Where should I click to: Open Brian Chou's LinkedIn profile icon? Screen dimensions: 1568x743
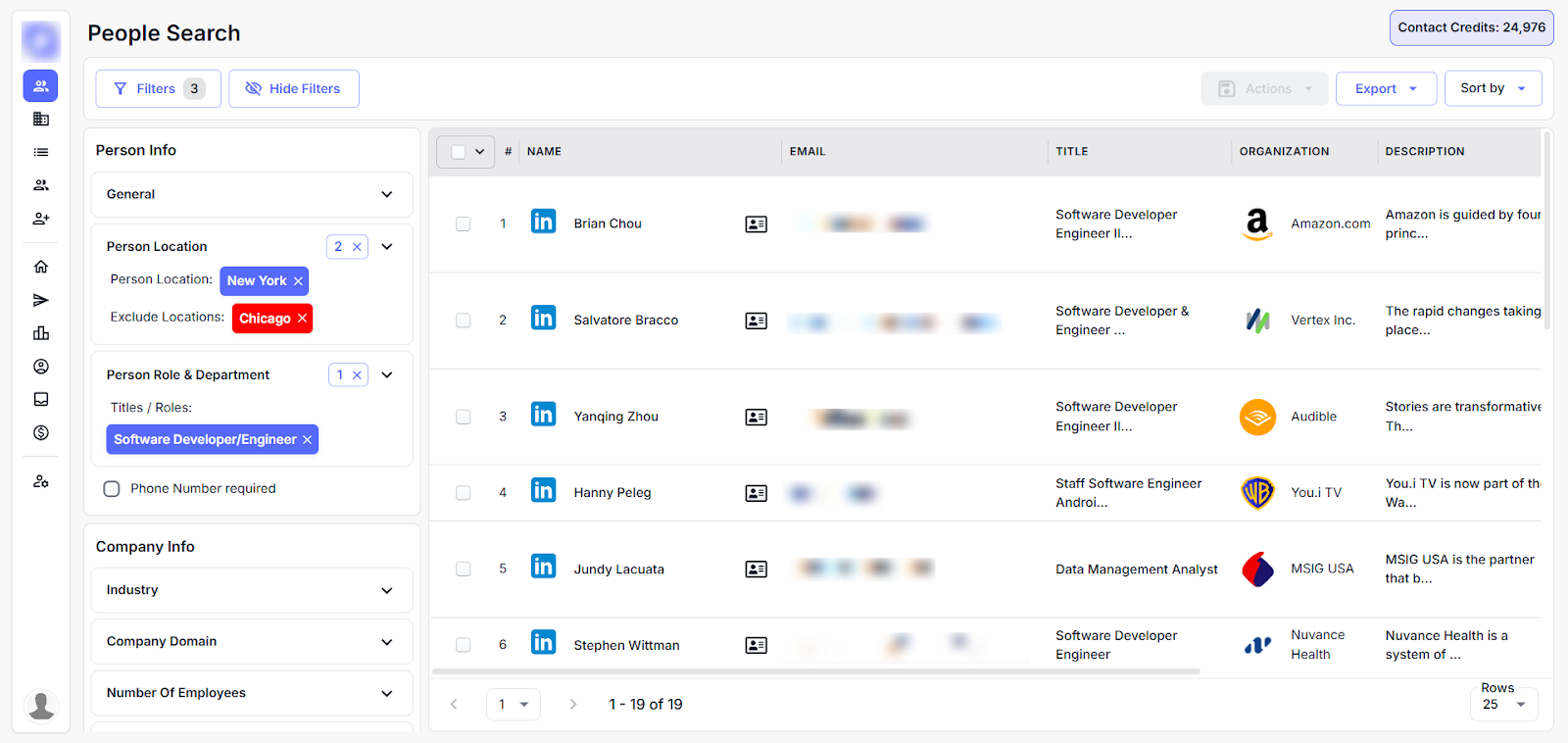coord(543,222)
